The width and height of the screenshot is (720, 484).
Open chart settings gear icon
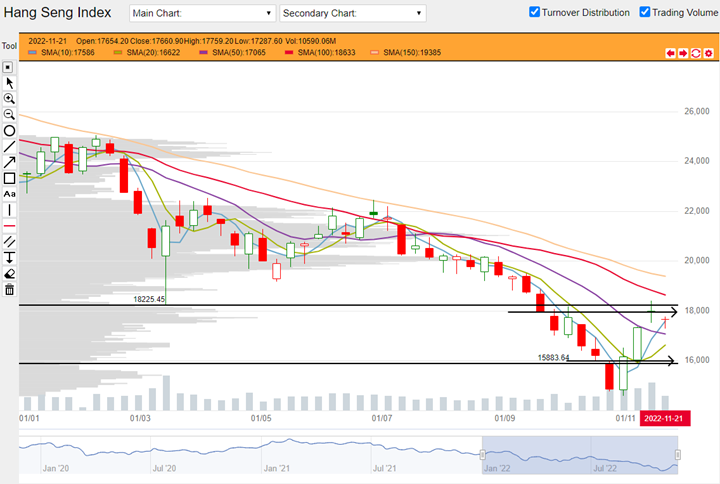click(707, 52)
